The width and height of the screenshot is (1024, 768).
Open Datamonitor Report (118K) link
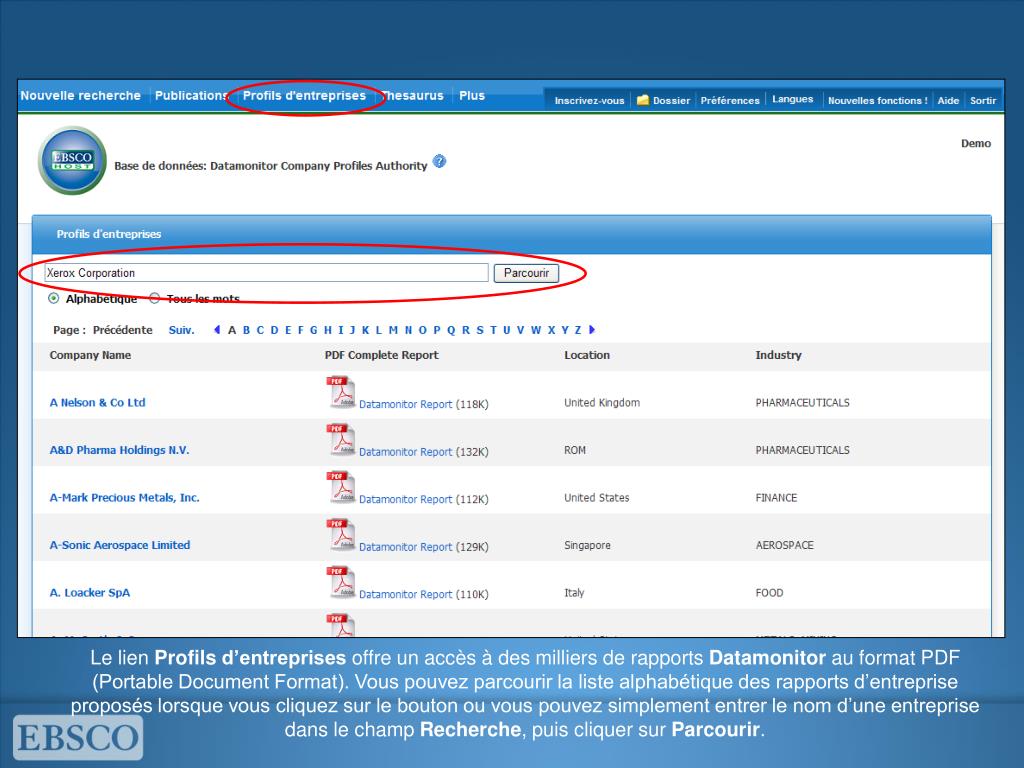click(x=406, y=404)
